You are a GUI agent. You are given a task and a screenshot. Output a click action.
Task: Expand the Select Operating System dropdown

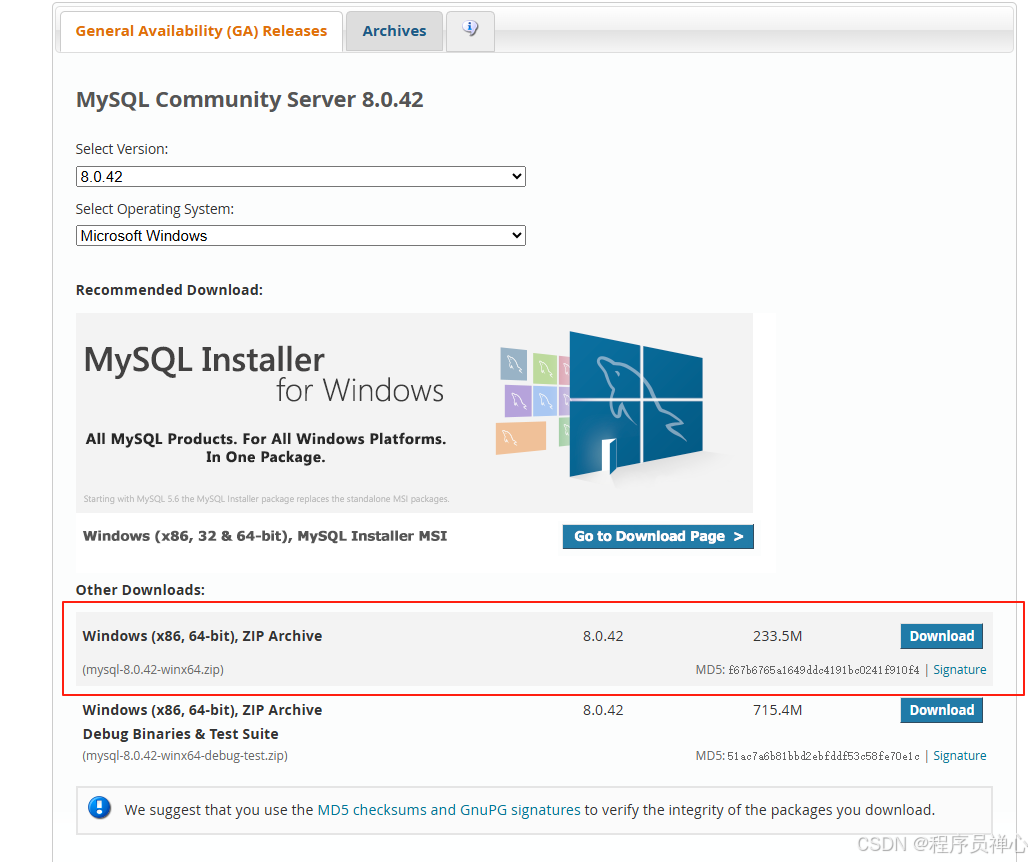[301, 236]
